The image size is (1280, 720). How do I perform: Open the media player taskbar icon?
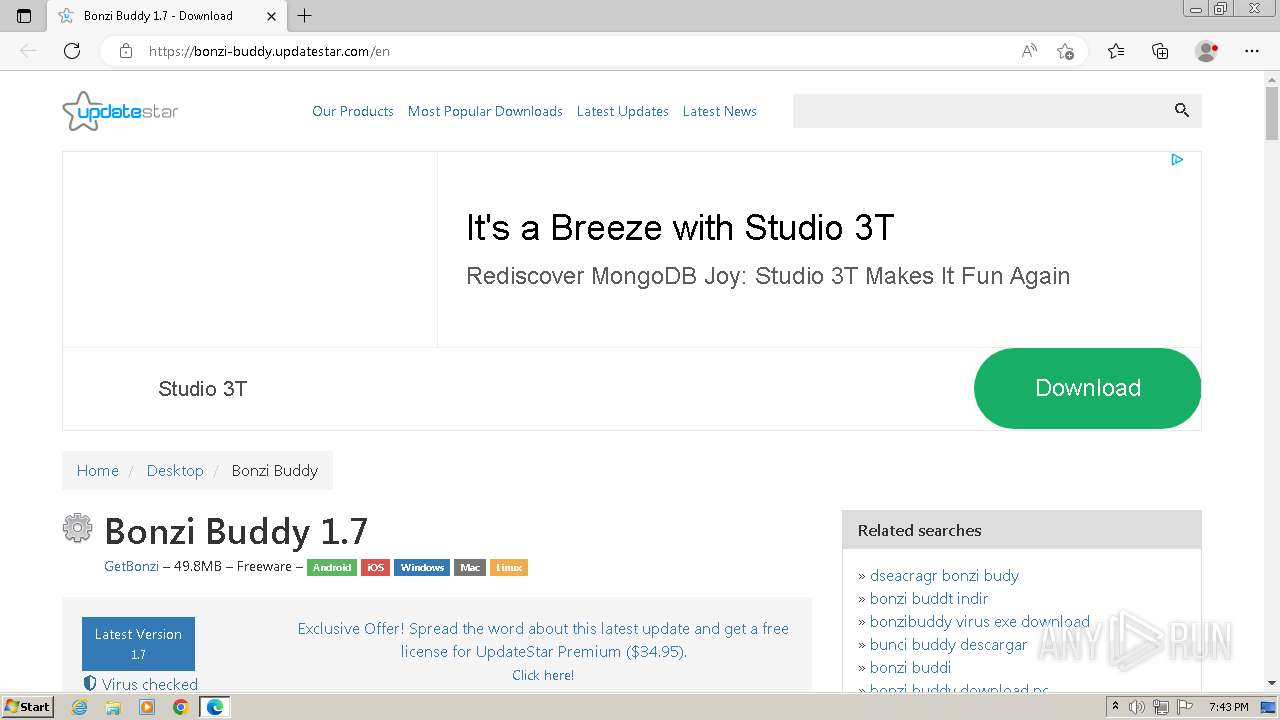147,707
